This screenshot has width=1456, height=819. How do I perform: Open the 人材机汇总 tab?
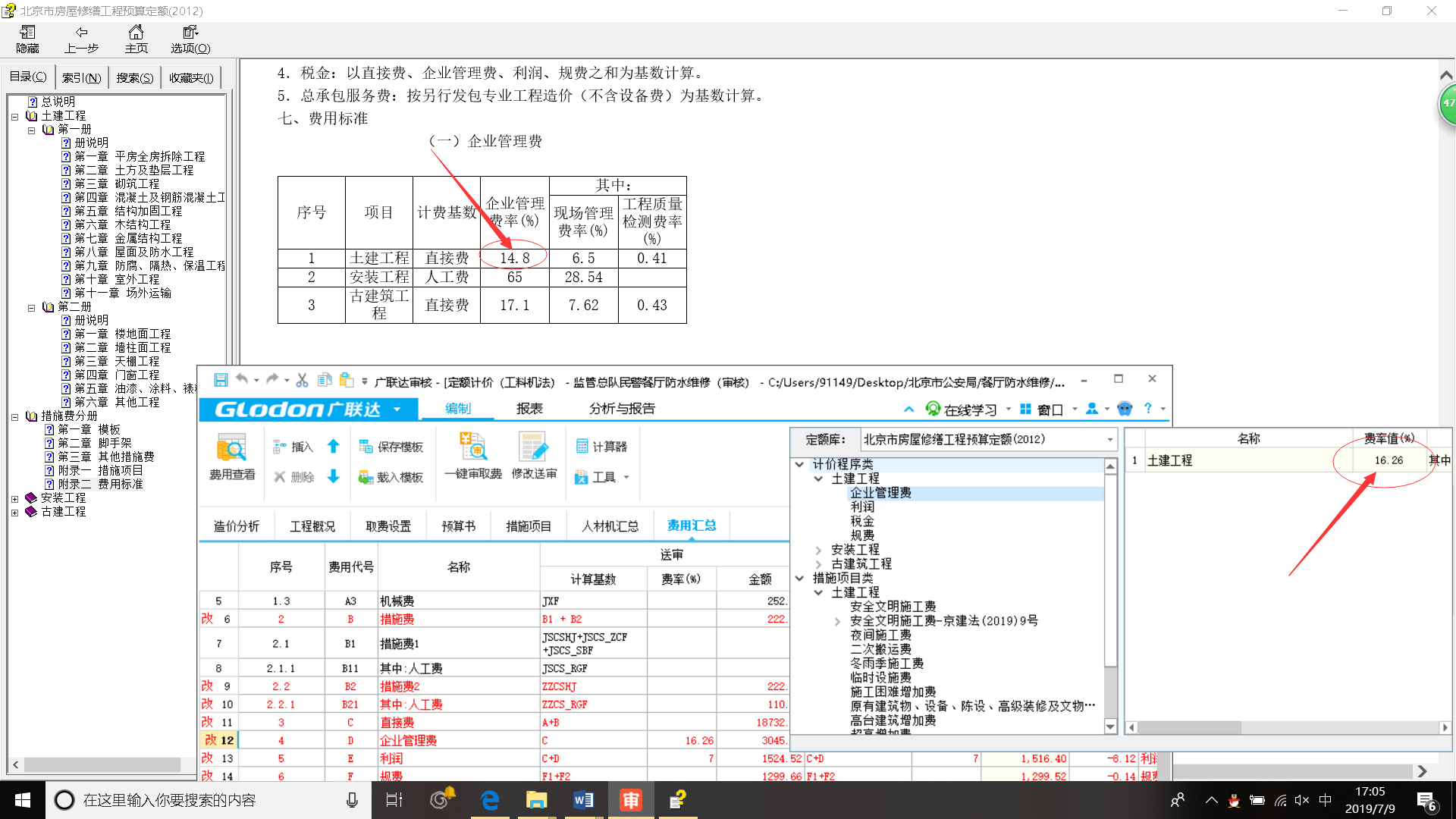click(x=610, y=526)
